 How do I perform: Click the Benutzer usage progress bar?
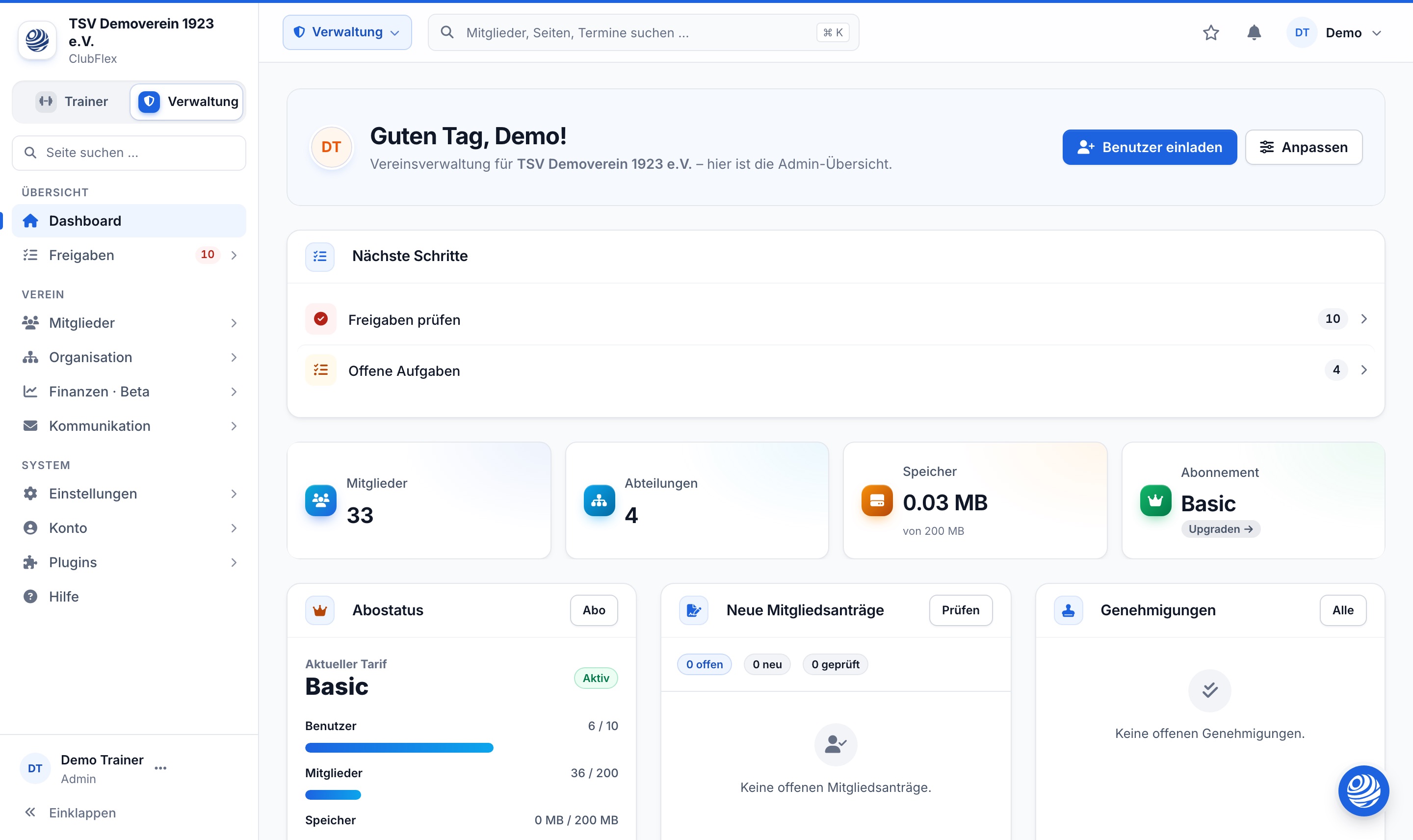click(461, 748)
